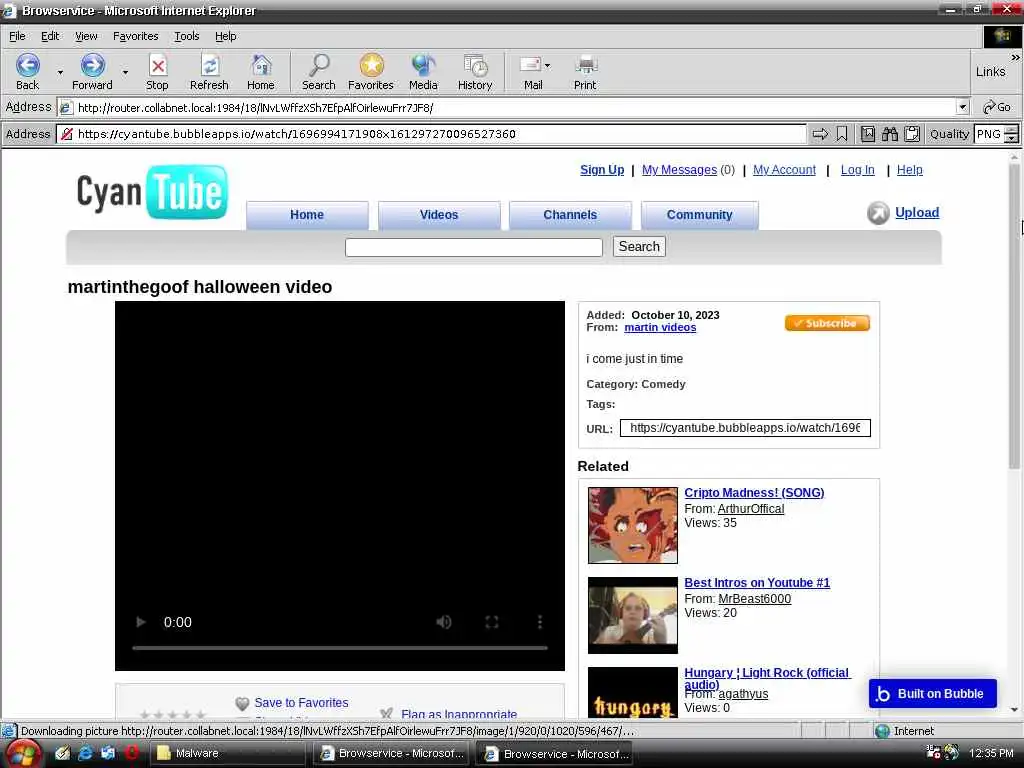Viewport: 1024px width, 768px height.
Task: Click the heart icon Save to Favorites
Action: pos(242,703)
